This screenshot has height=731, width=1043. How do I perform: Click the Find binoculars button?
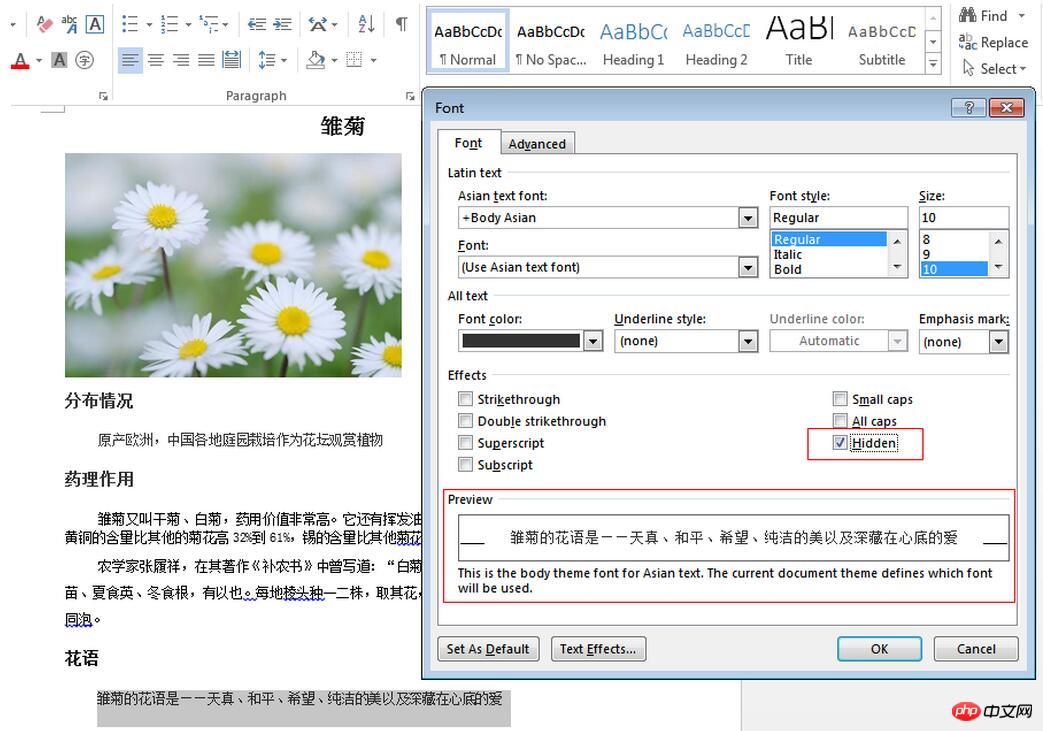click(983, 15)
